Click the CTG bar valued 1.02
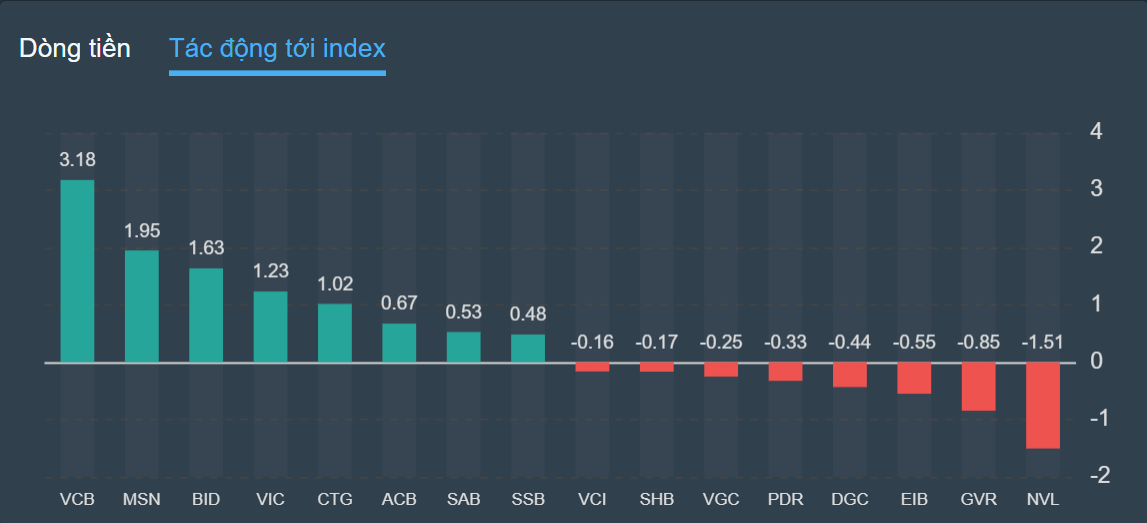The height and width of the screenshot is (523, 1147). (x=335, y=332)
